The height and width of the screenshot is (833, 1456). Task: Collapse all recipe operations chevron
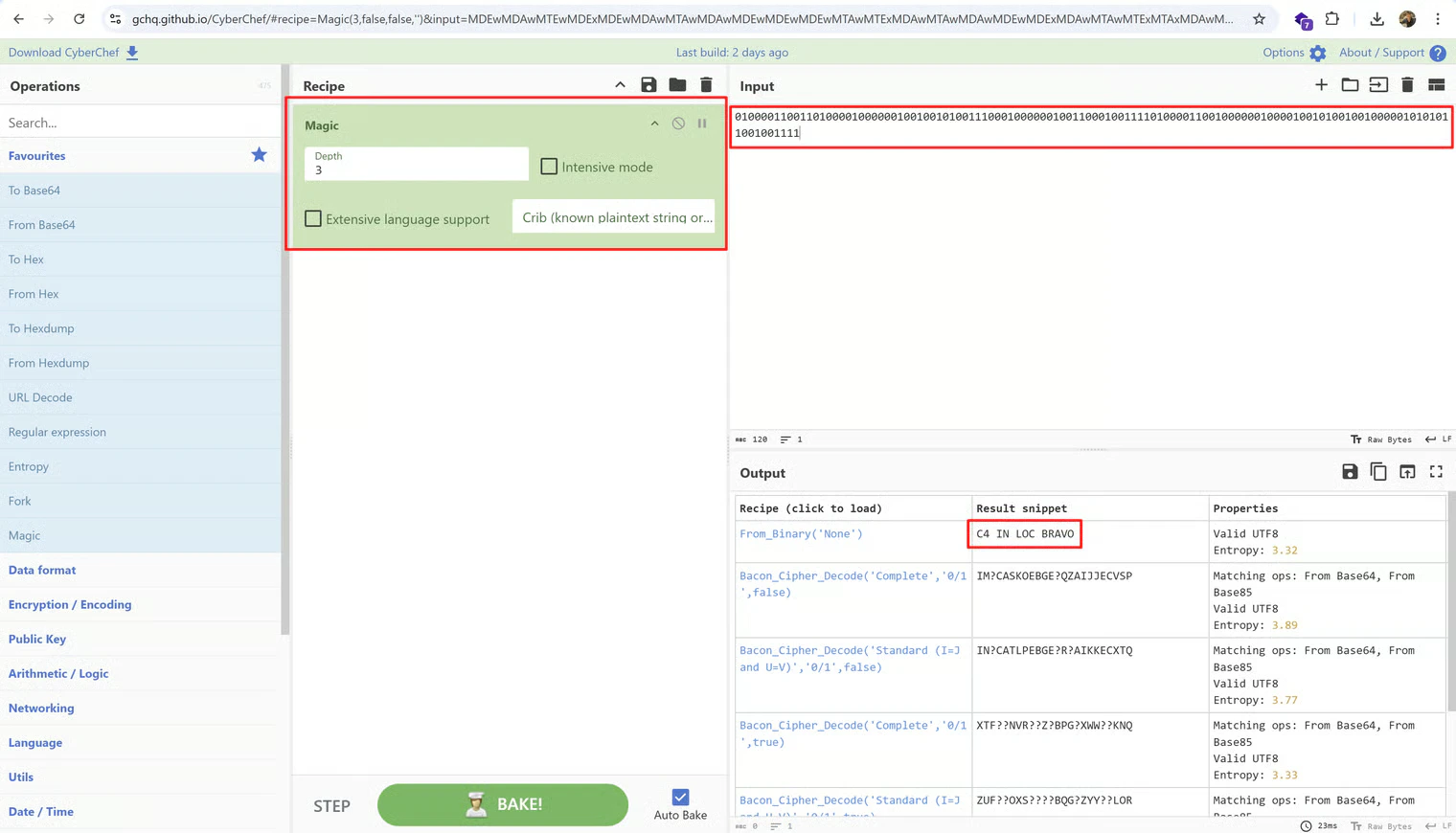pos(620,85)
